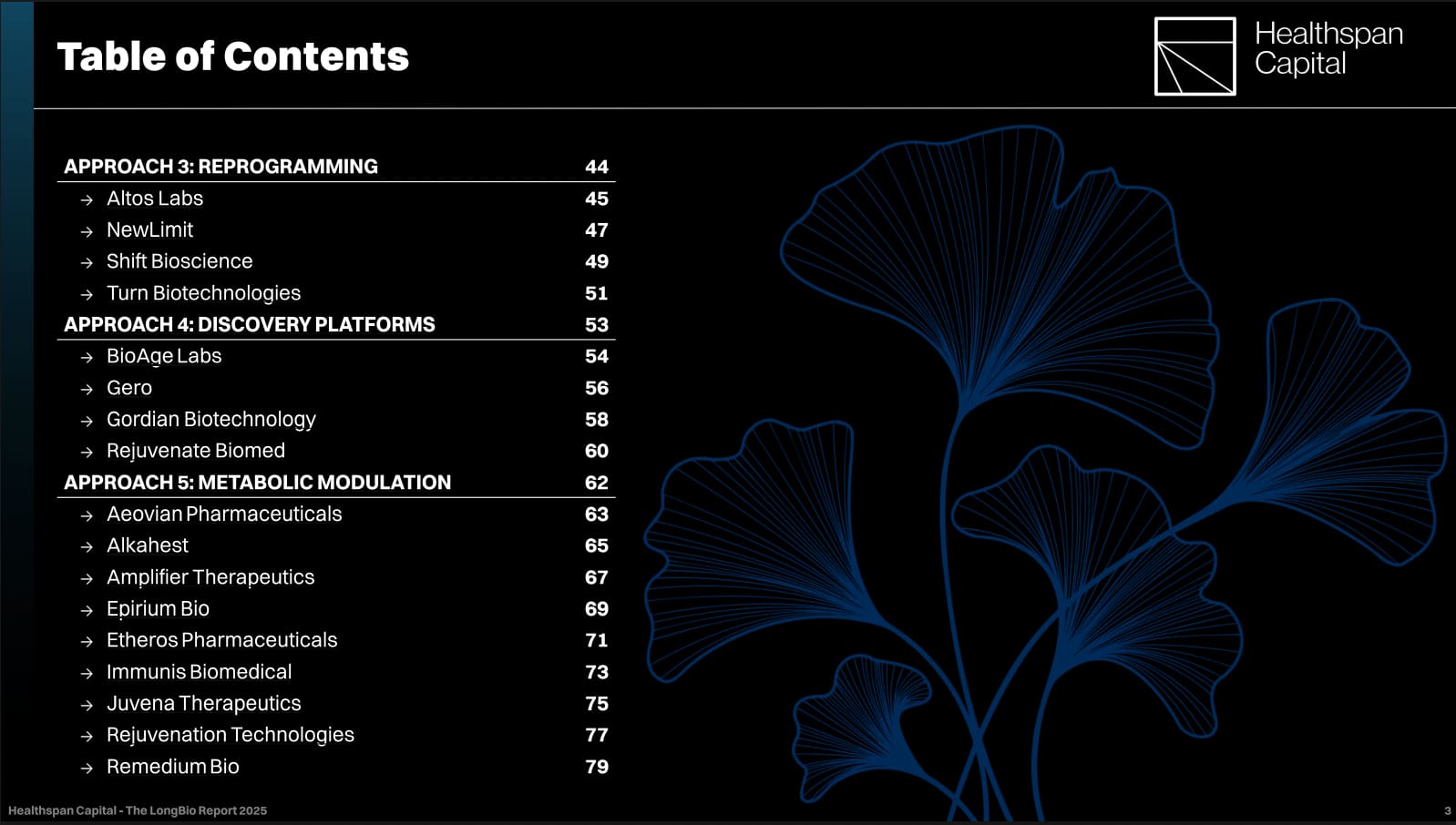The height and width of the screenshot is (825, 1456).
Task: Click page number 65 for Alkahest
Action: [597, 545]
